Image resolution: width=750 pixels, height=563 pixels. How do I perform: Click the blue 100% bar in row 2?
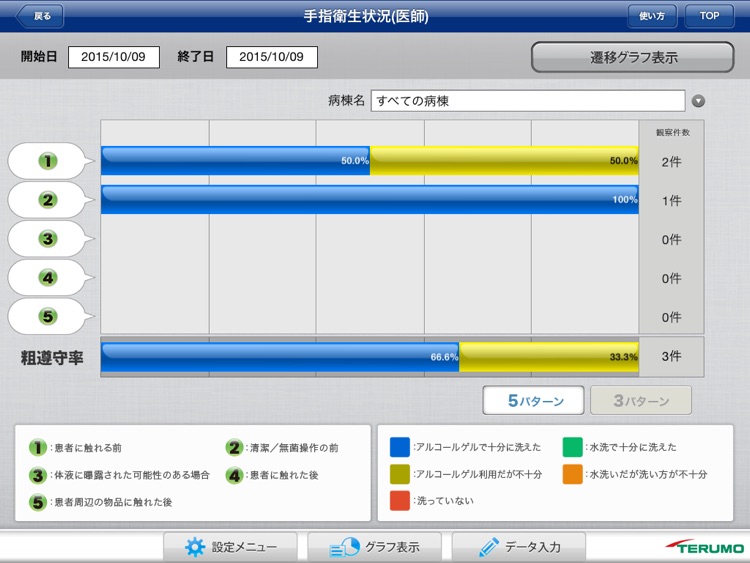(x=370, y=199)
